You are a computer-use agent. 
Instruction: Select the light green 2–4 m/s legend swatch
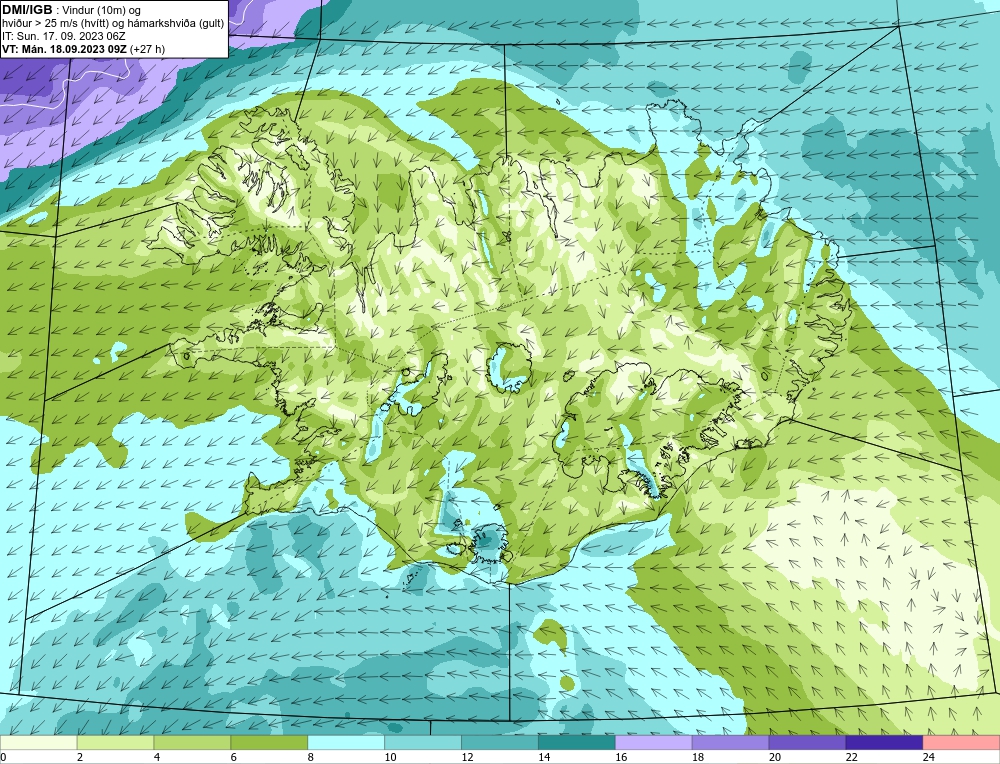click(115, 743)
